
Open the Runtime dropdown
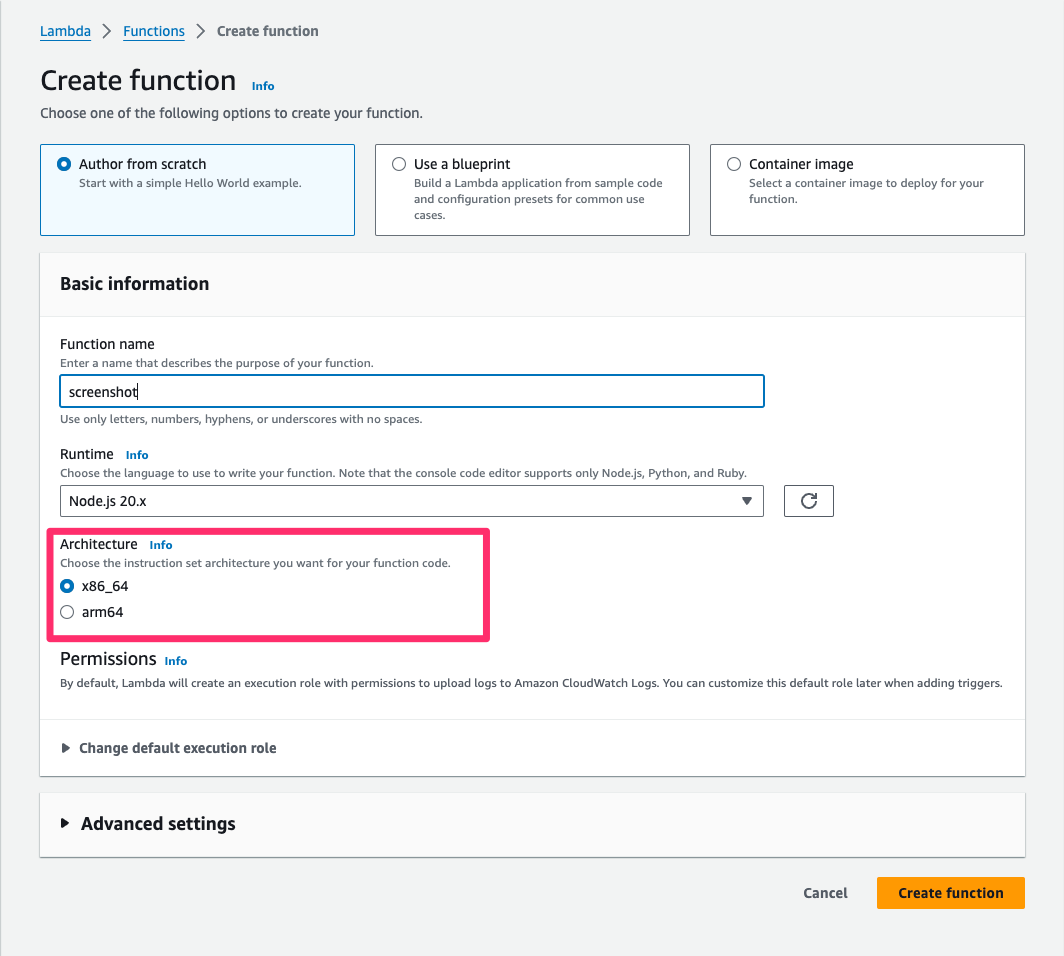412,501
